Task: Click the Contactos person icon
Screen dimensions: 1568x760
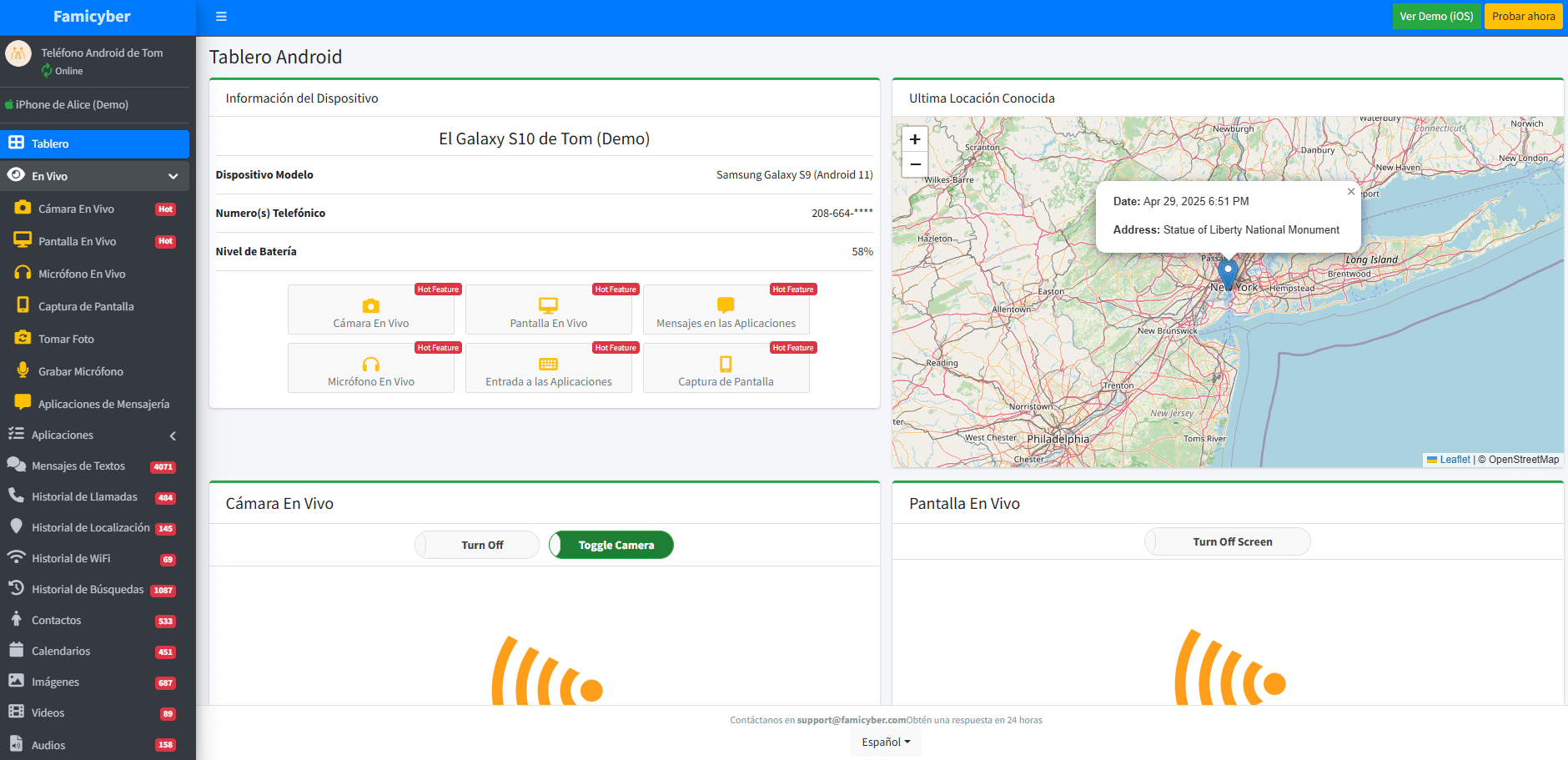Action: pos(16,619)
